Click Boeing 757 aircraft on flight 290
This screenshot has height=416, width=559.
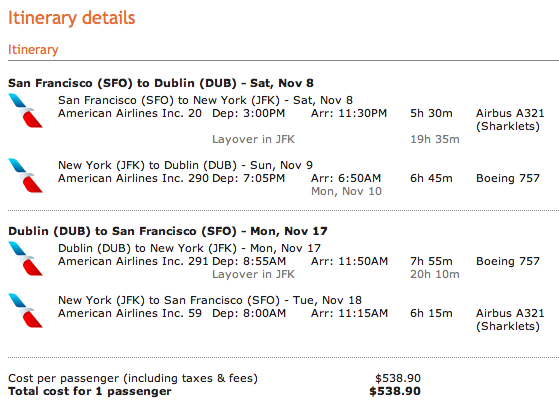tap(508, 178)
